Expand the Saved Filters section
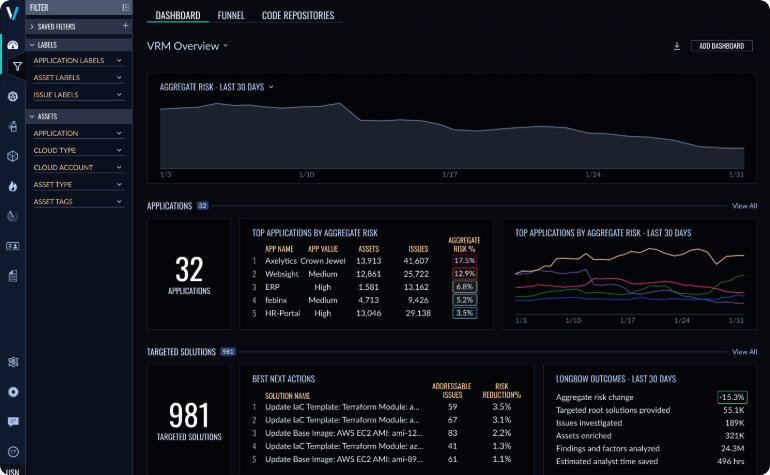 pyautogui.click(x=32, y=26)
